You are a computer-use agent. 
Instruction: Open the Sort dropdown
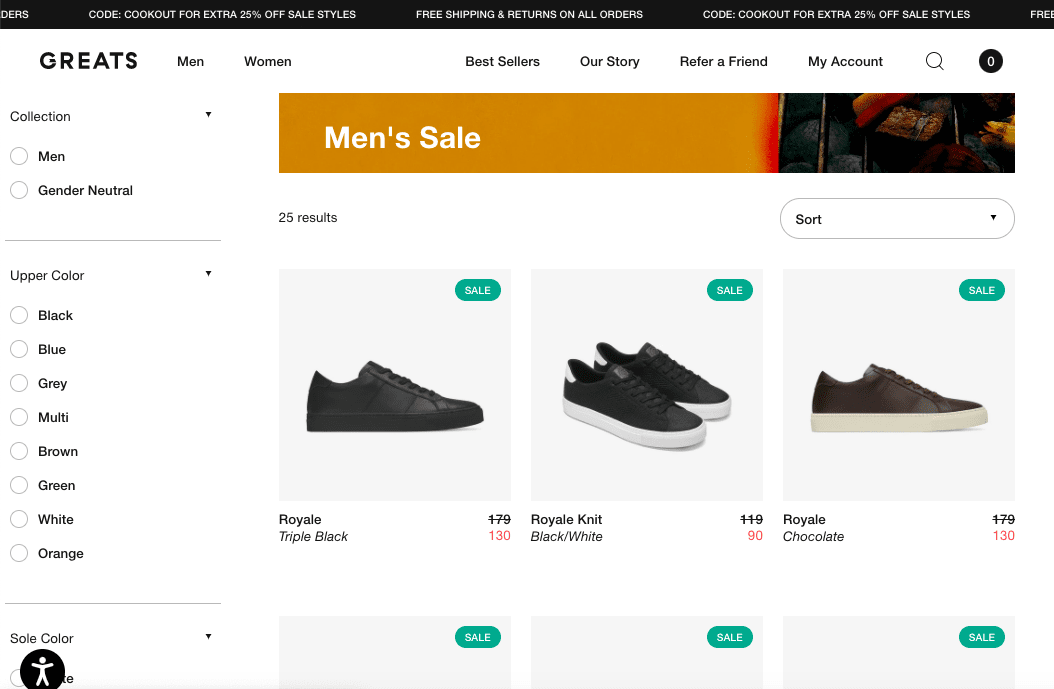point(897,218)
